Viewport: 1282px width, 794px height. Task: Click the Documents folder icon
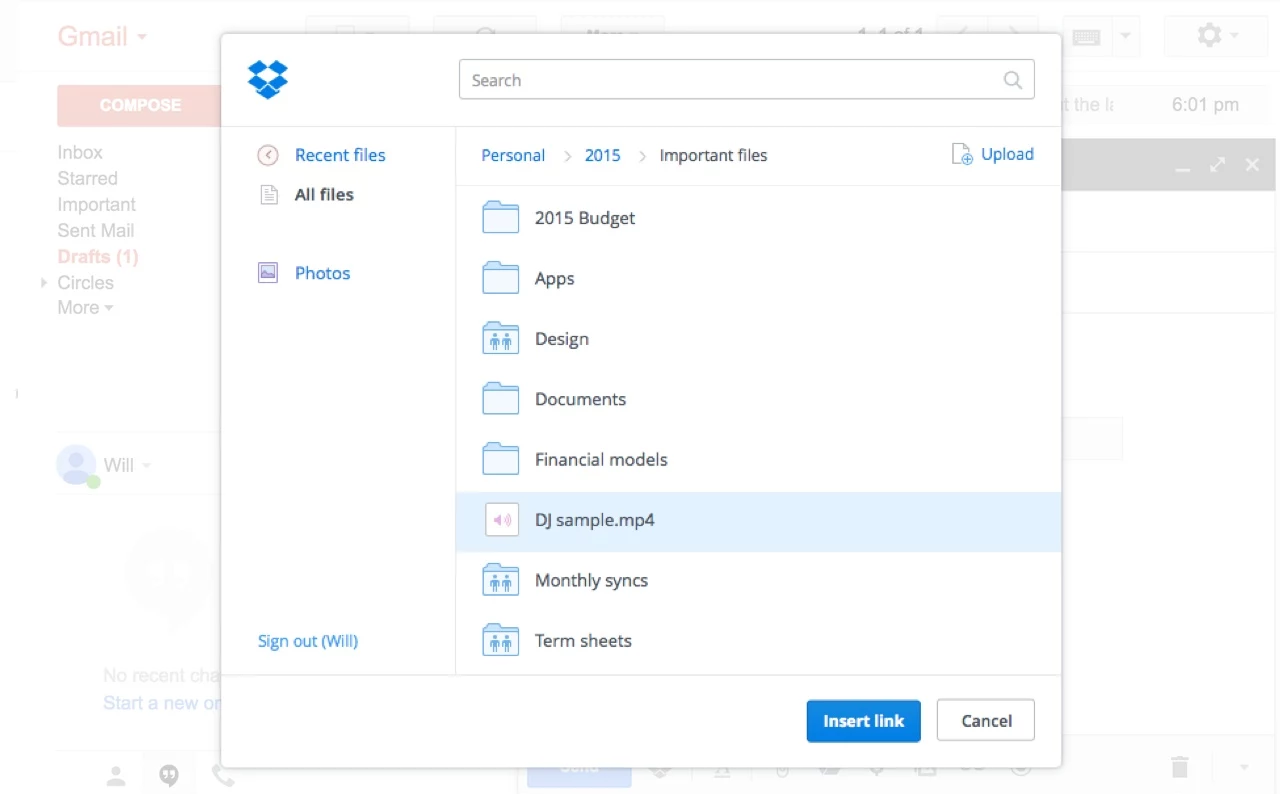(x=500, y=398)
